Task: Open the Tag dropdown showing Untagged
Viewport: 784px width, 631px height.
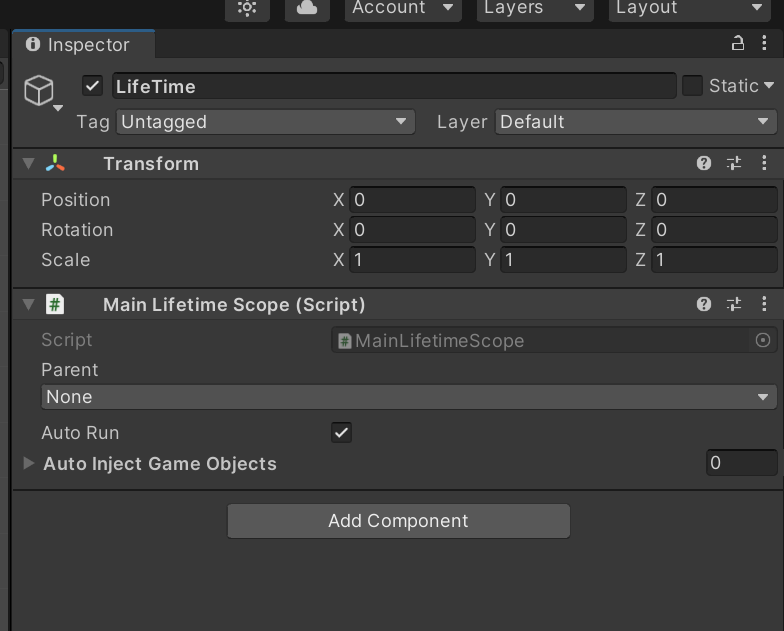Action: (x=266, y=122)
